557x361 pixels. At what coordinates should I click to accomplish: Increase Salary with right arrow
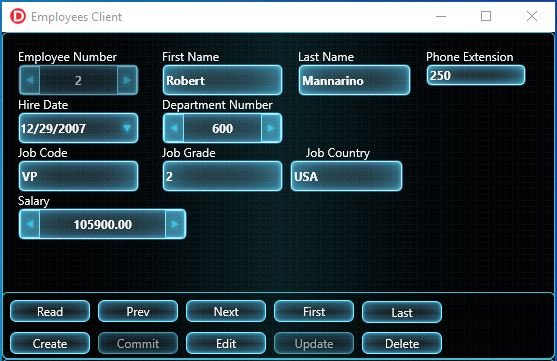coord(175,224)
